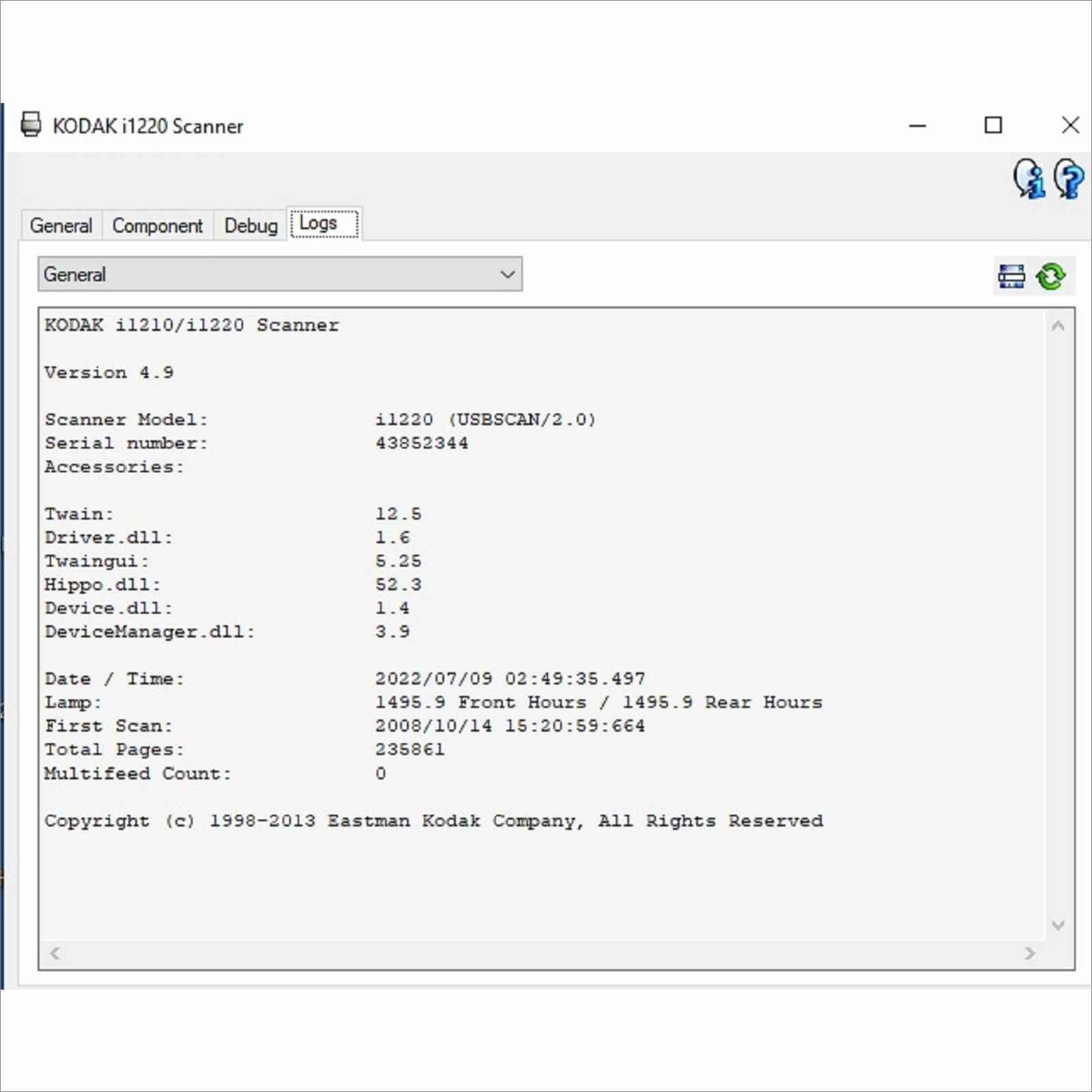Click the total pages value 235861
The width and height of the screenshot is (1092, 1092).
point(410,749)
